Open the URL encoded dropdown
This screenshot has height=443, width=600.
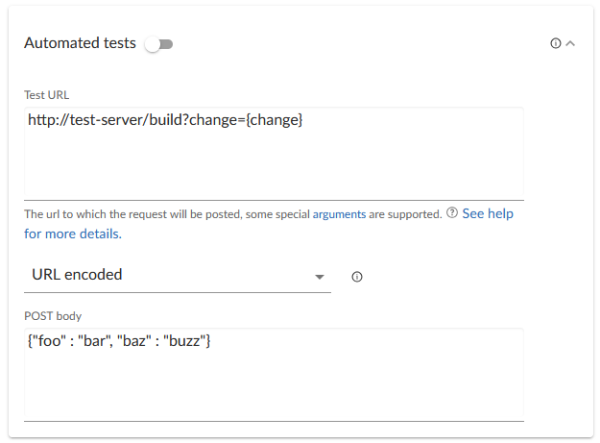pos(170,274)
